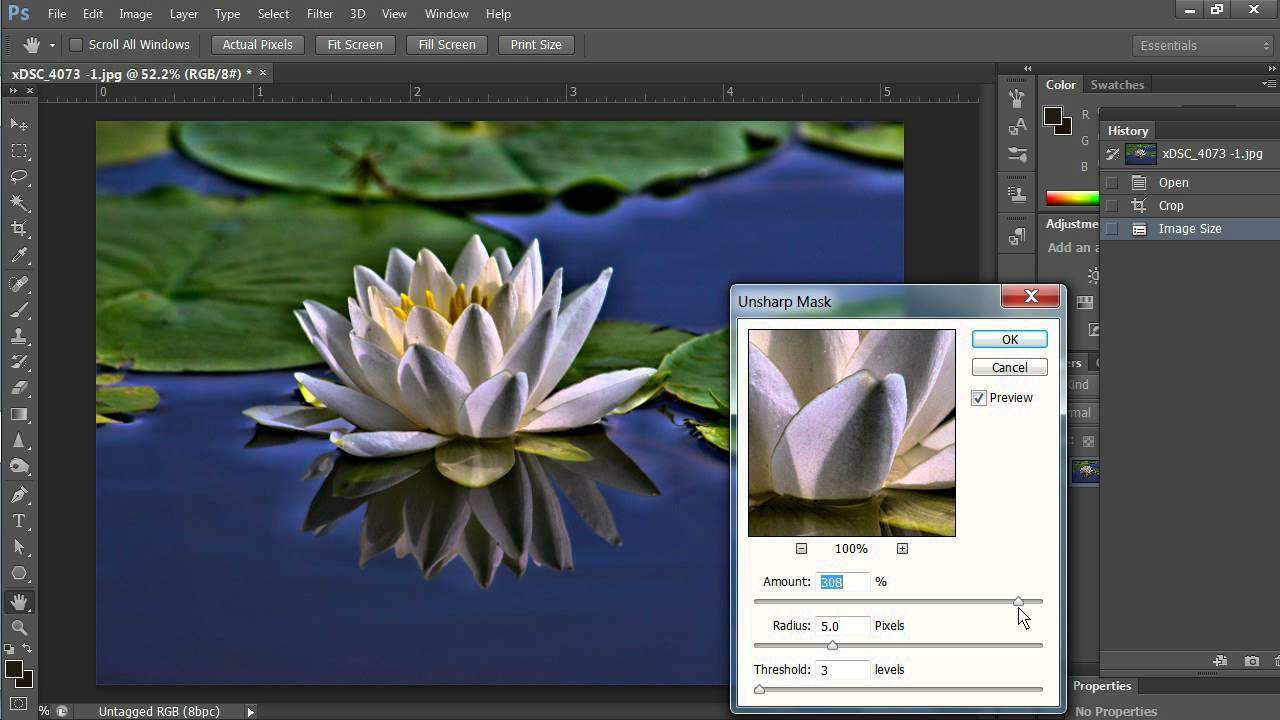This screenshot has width=1280, height=720.
Task: Select the Type tool
Action: pos(19,521)
